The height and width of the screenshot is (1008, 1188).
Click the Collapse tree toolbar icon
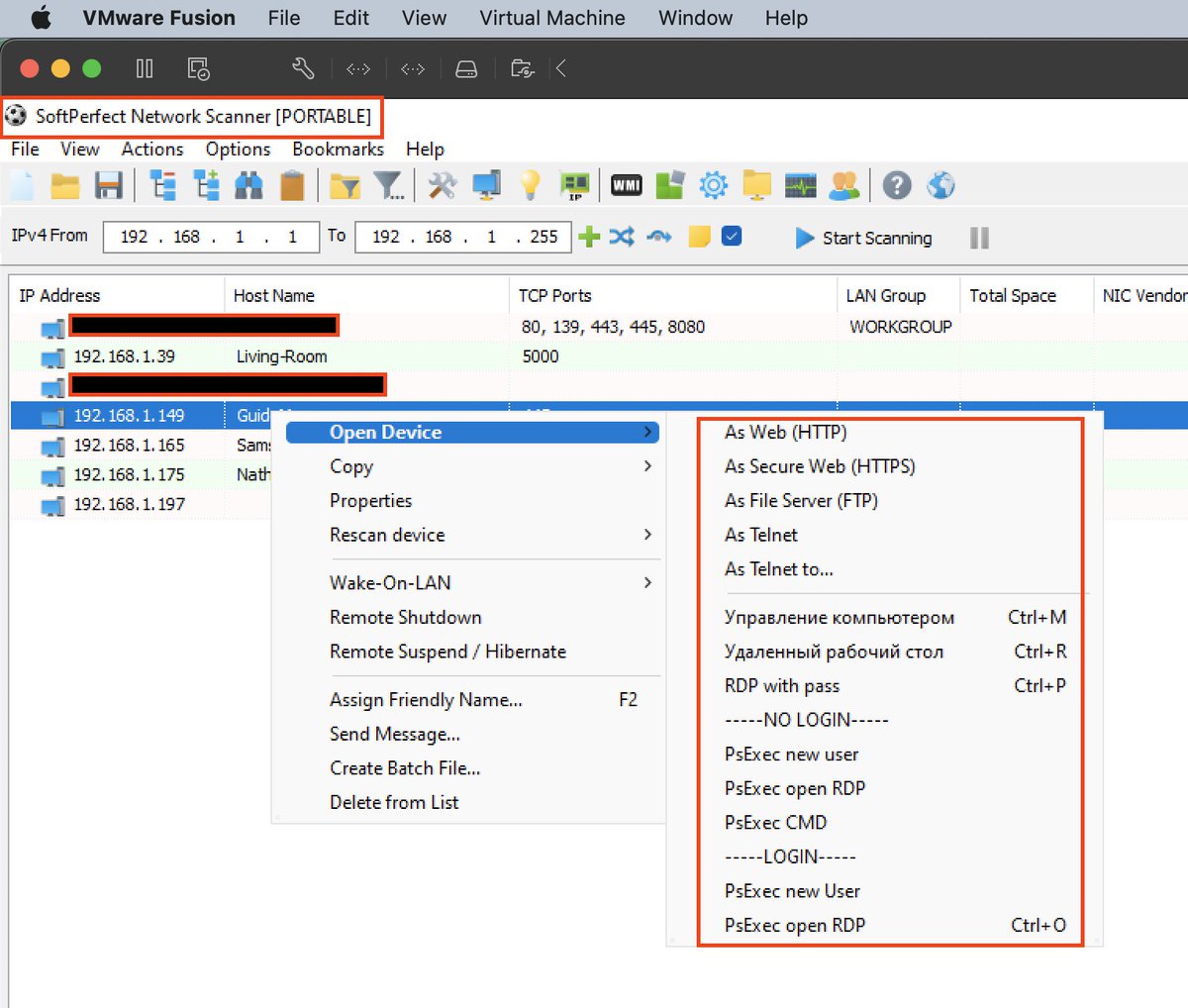(162, 185)
